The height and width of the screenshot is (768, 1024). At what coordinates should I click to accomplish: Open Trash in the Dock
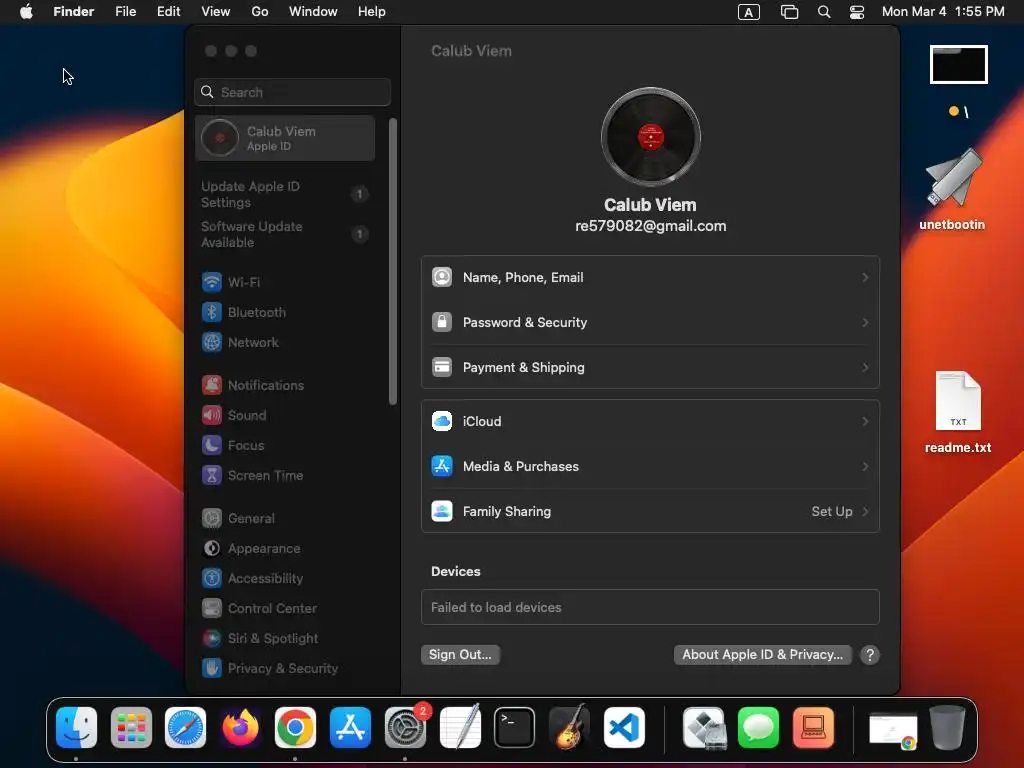coord(948,728)
